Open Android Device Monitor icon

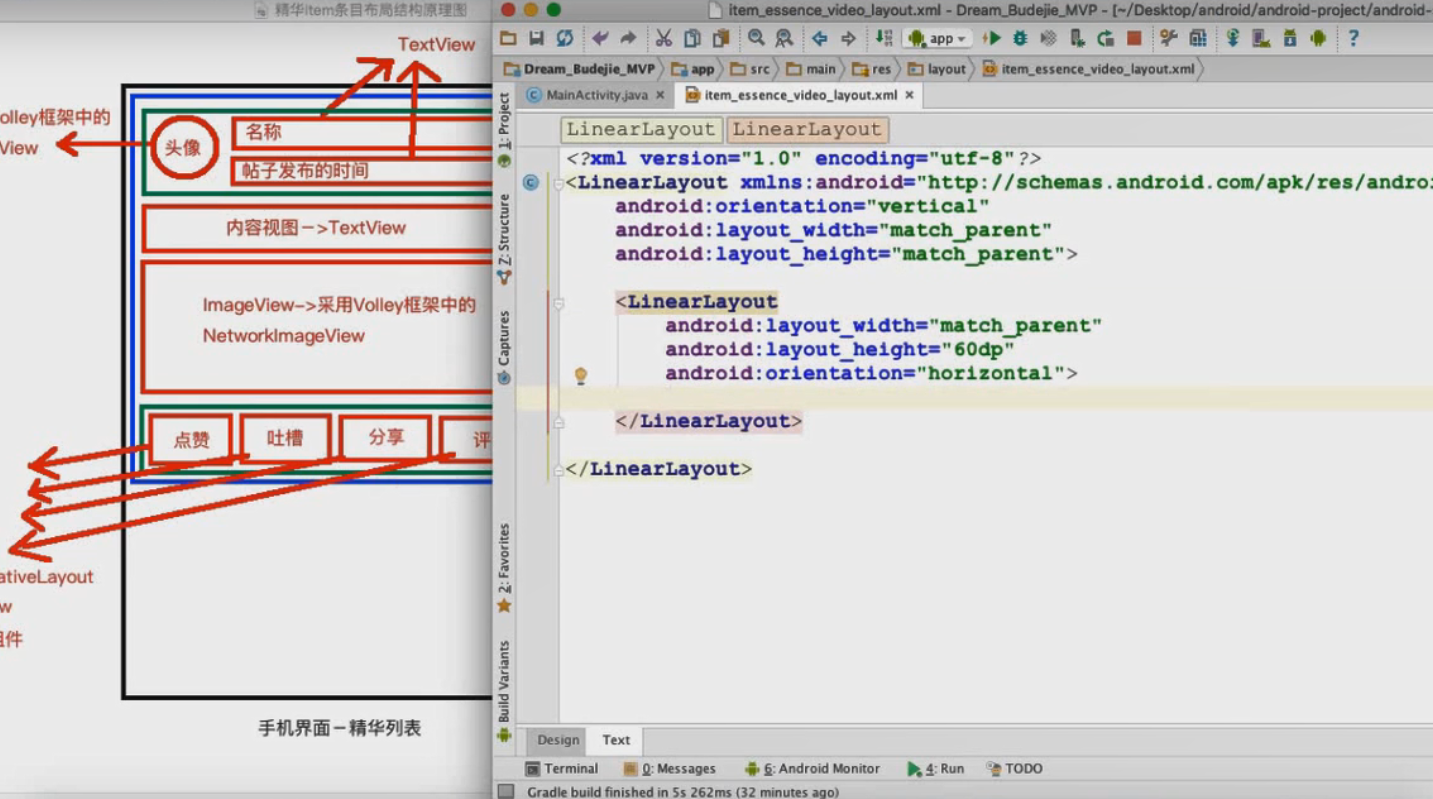pos(1318,38)
